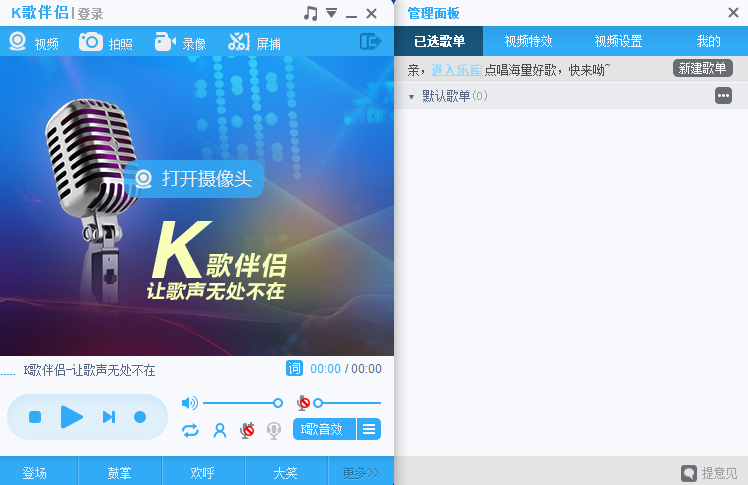This screenshot has width=748, height=485.
Task: Click the 新建歌单 new playlist button
Action: point(703,68)
